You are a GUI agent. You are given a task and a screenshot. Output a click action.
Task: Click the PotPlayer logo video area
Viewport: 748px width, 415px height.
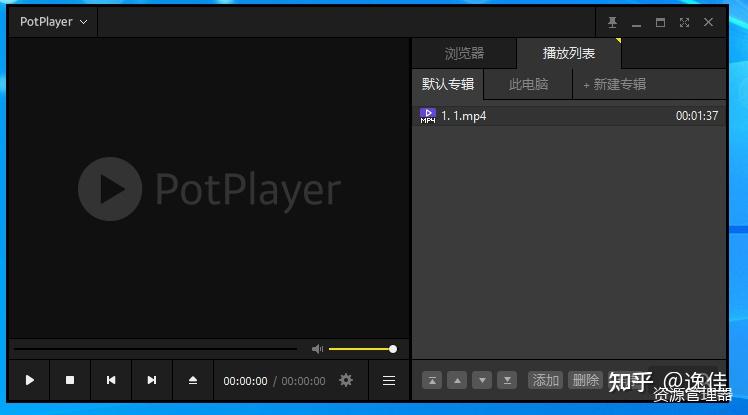(x=209, y=189)
